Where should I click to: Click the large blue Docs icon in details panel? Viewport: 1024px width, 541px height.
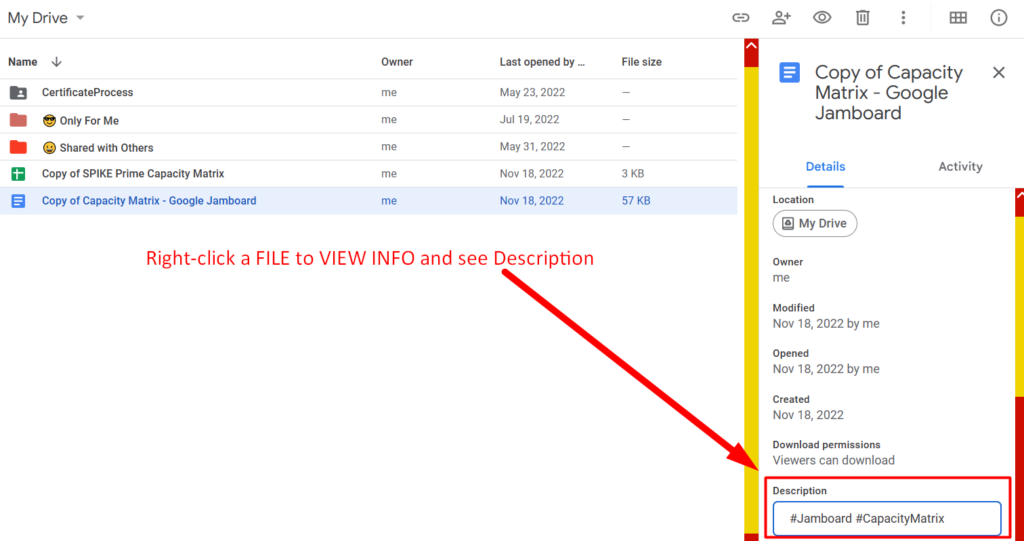click(x=790, y=73)
